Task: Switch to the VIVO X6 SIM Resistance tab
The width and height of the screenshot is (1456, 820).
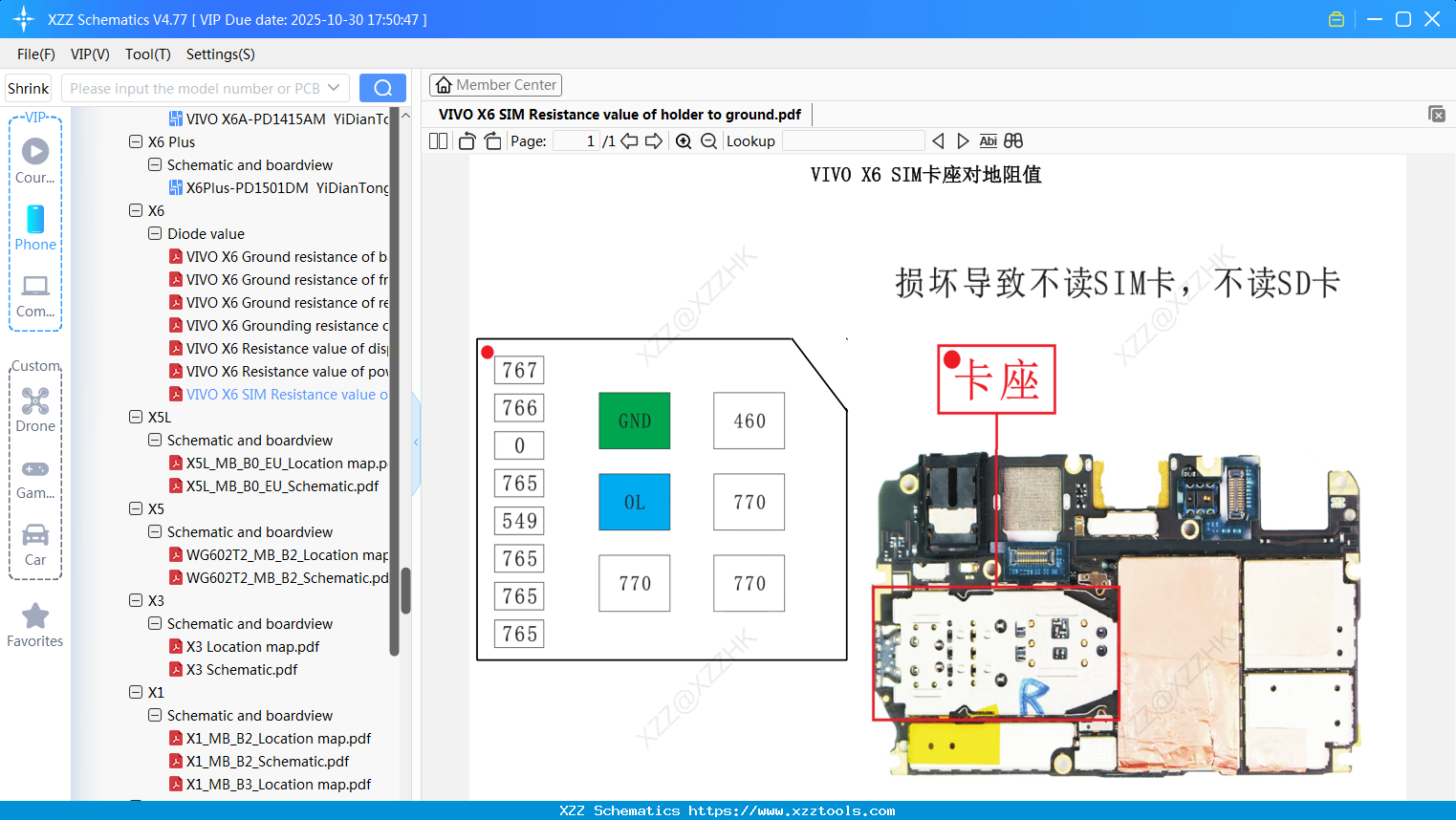Action: (619, 114)
